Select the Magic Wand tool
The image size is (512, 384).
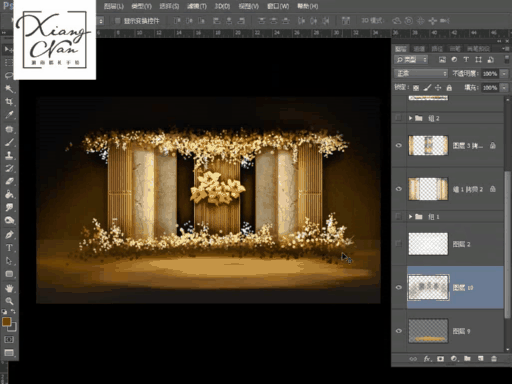point(9,88)
